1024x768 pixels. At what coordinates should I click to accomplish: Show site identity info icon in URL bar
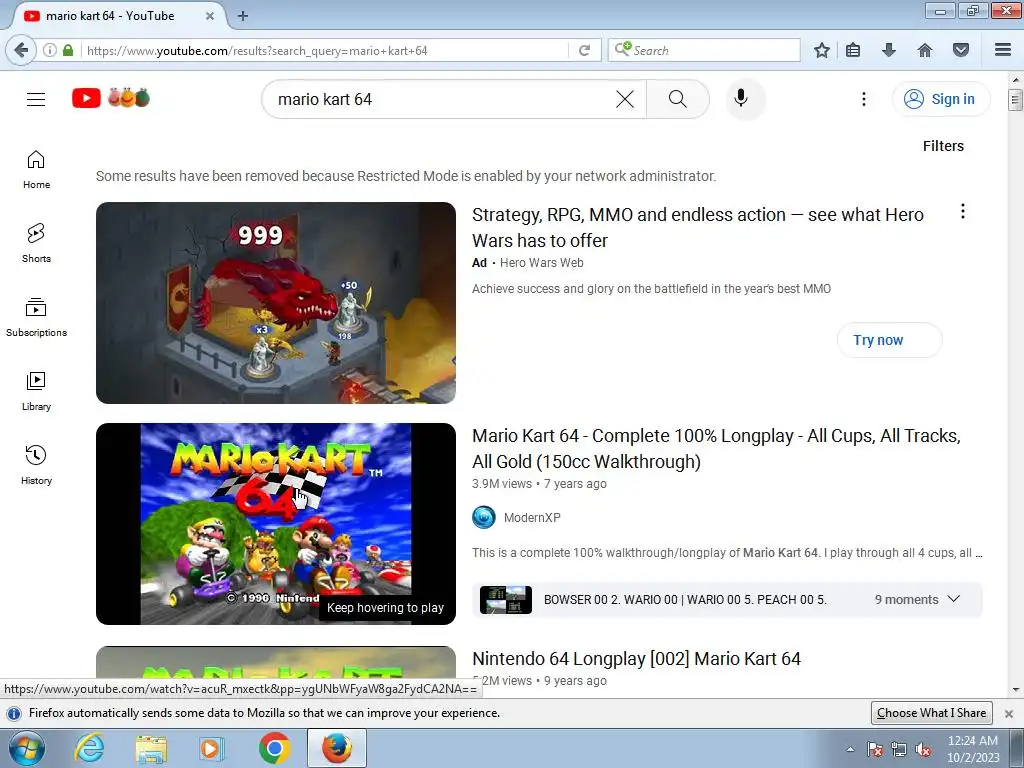tap(50, 50)
